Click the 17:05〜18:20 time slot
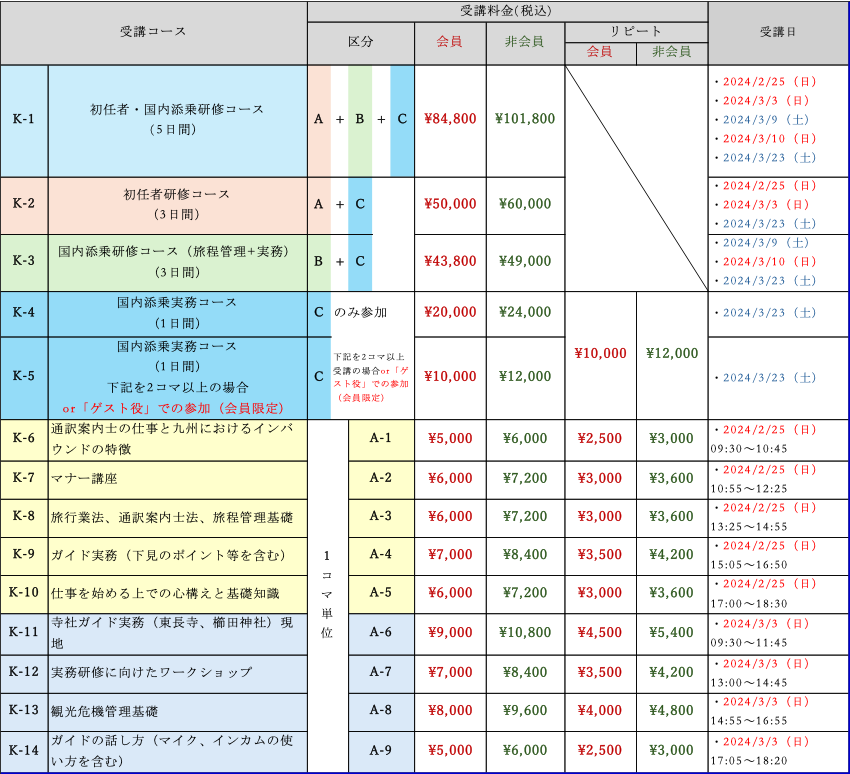850x774 pixels. 749,762
